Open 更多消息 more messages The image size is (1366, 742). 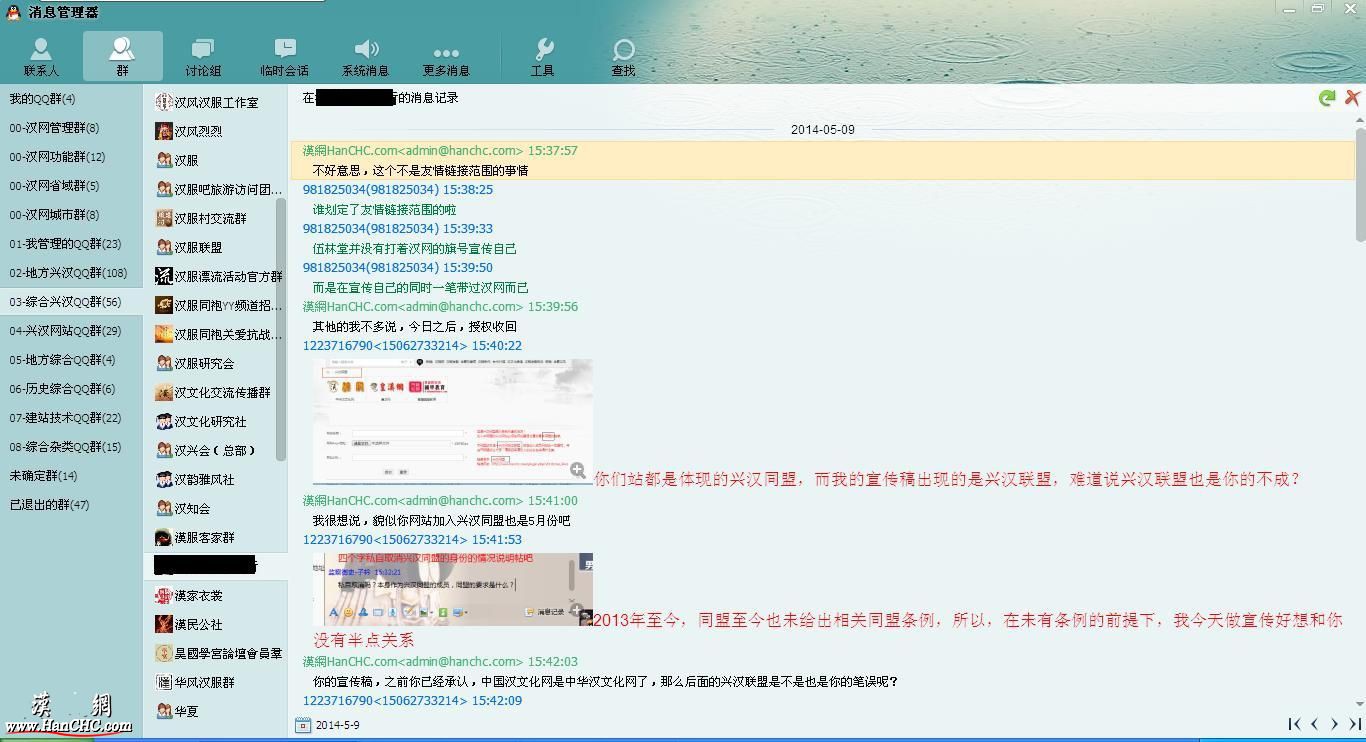pos(446,57)
